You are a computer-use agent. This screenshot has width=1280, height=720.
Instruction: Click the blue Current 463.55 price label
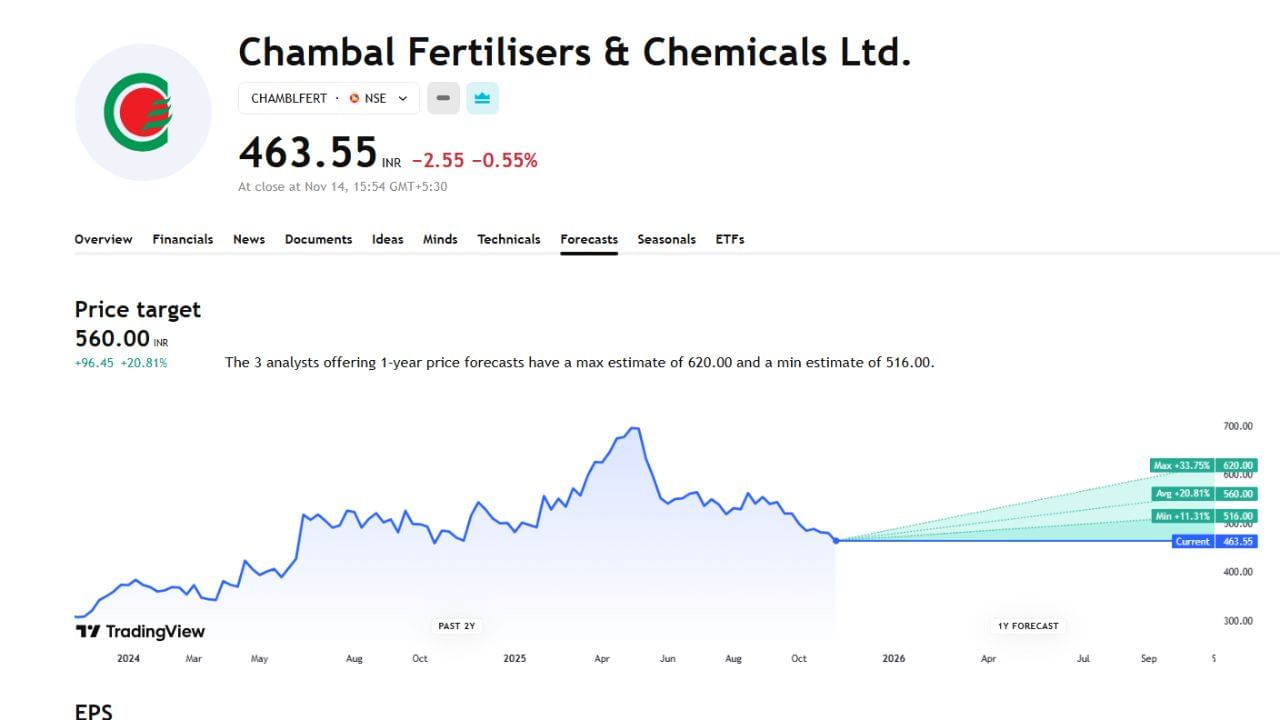(x=1213, y=541)
